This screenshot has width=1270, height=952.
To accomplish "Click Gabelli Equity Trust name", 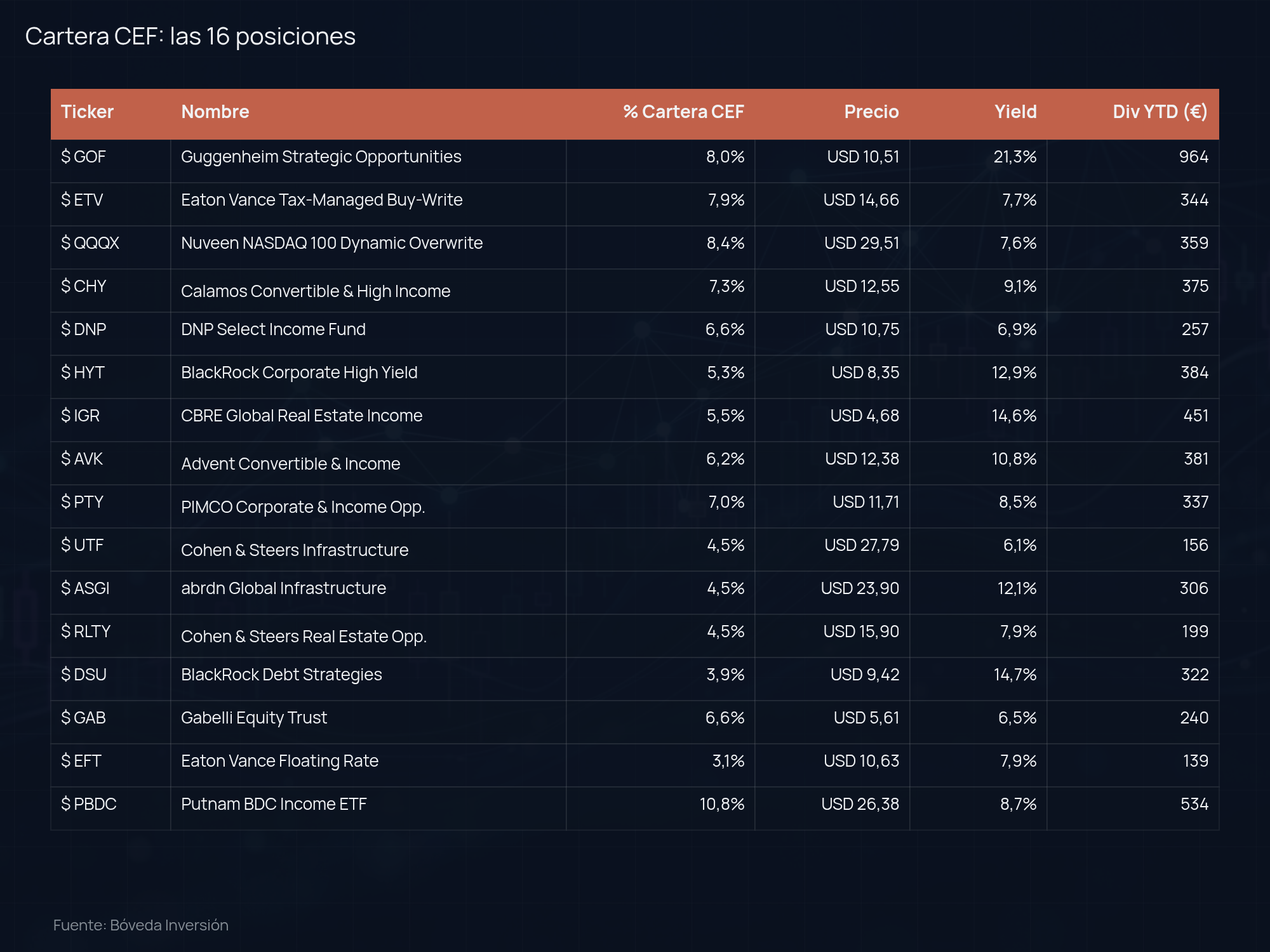I will [x=254, y=718].
